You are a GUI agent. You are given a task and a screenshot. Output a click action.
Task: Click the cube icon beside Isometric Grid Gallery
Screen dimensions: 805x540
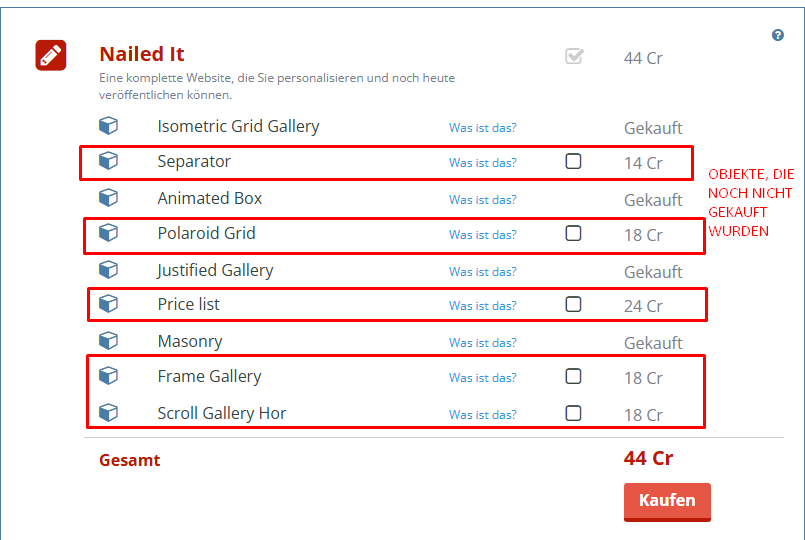(x=108, y=126)
